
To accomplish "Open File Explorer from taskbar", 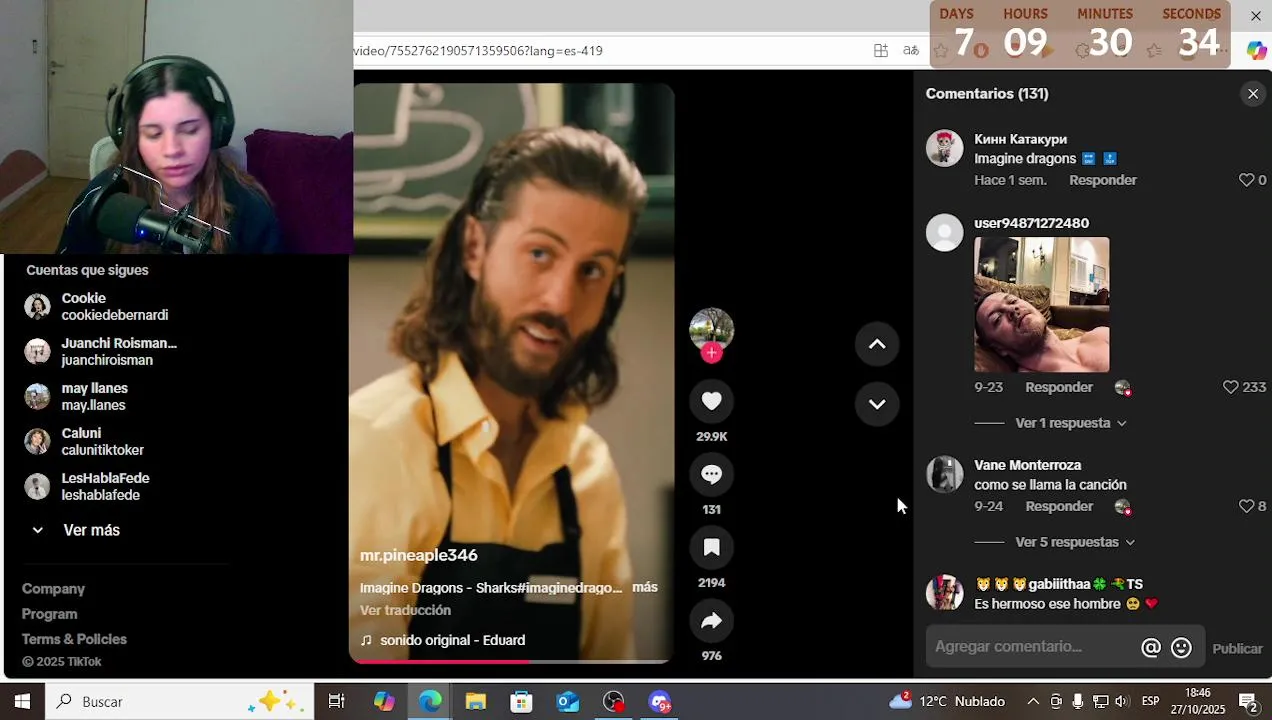I will tap(476, 702).
